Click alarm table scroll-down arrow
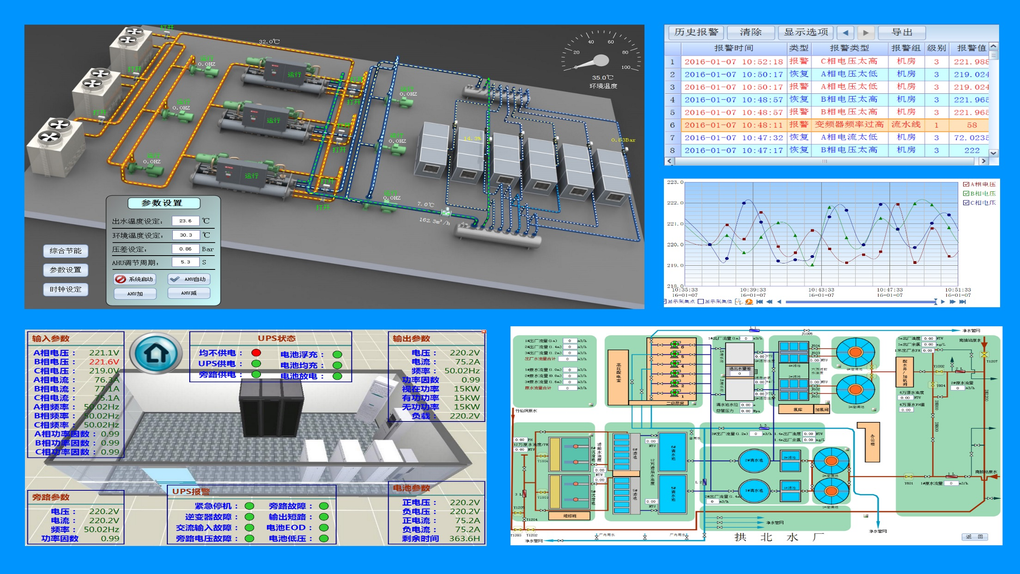The image size is (1020, 574). (993, 152)
